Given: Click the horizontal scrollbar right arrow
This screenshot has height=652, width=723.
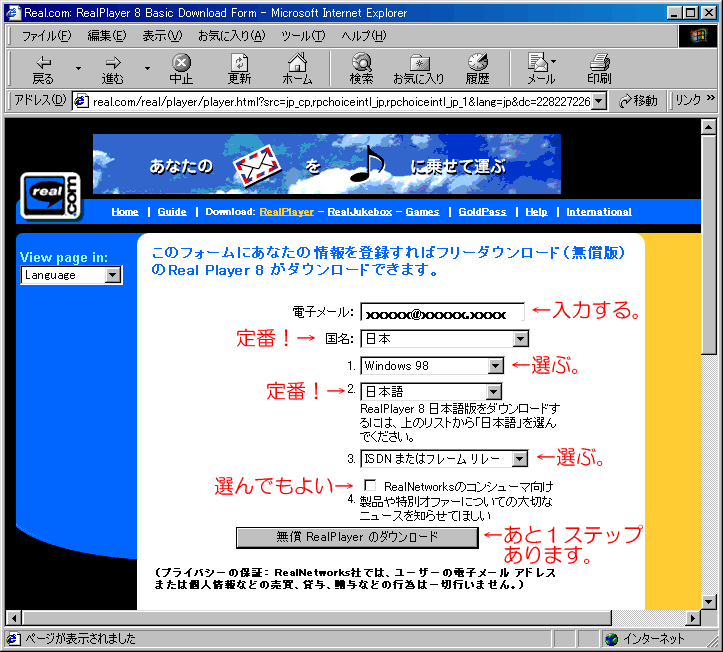Looking at the screenshot, I should [x=693, y=617].
